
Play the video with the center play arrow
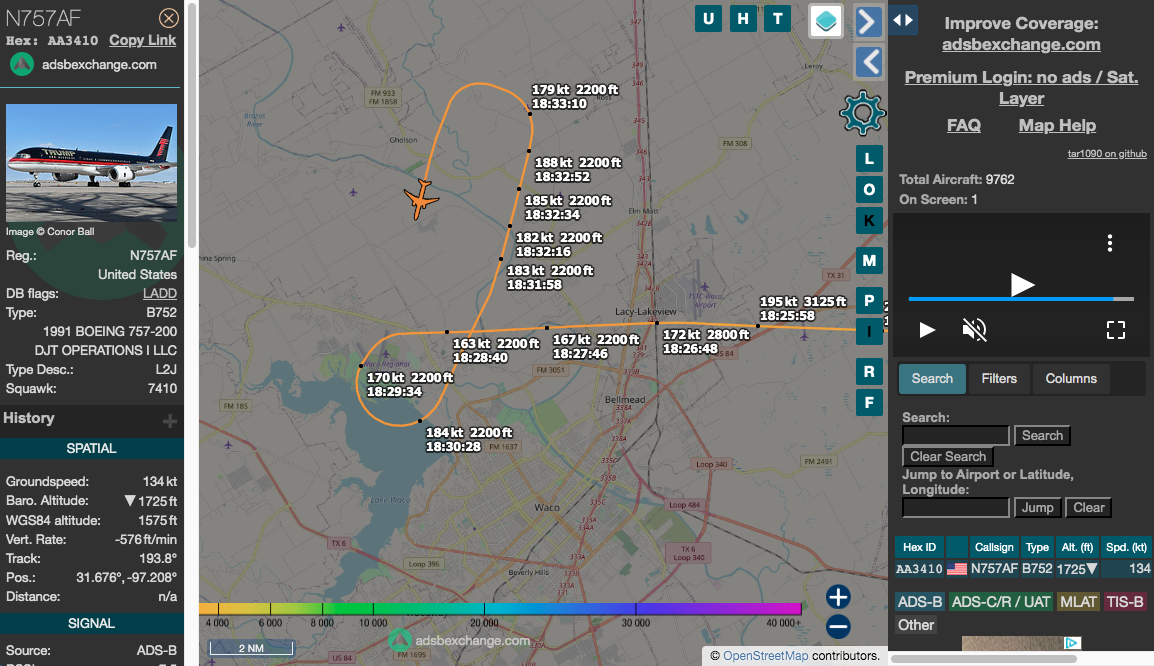1022,285
